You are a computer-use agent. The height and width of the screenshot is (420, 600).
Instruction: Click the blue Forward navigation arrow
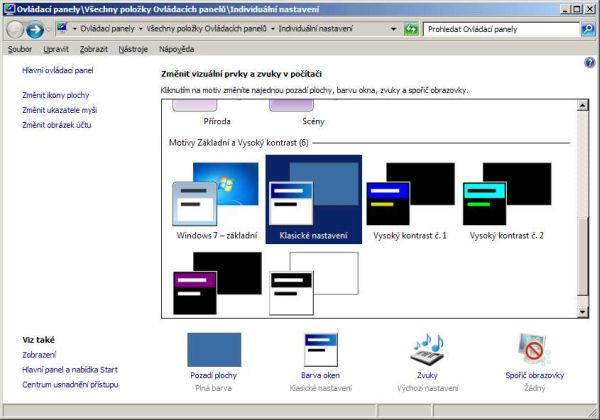[35, 30]
